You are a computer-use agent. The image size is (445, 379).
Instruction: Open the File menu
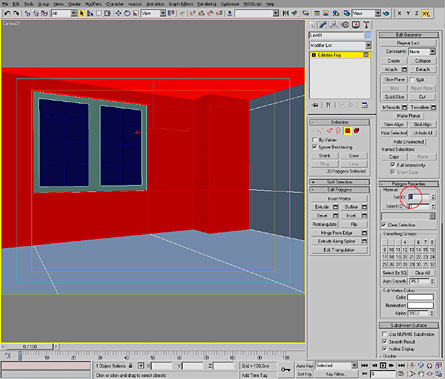tap(5, 4)
